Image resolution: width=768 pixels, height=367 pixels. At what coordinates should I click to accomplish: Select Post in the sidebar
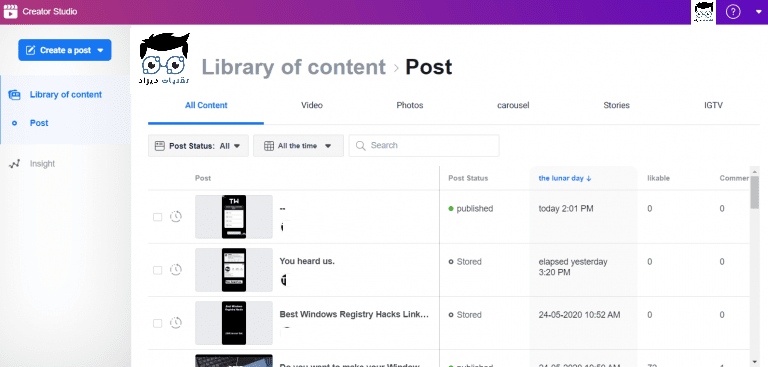(x=39, y=123)
